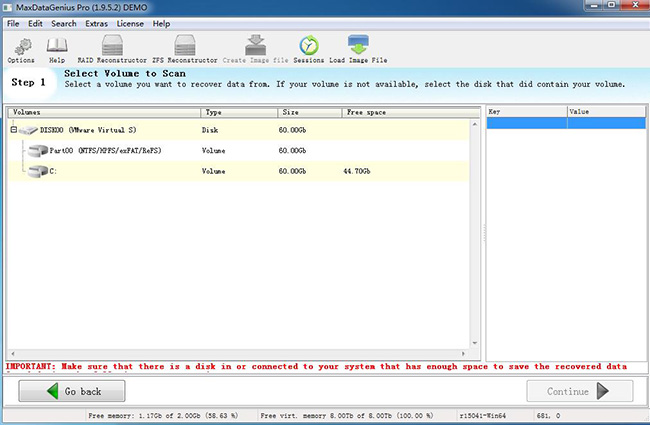The image size is (650, 425).
Task: Open the Help book icon
Action: pyautogui.click(x=57, y=45)
